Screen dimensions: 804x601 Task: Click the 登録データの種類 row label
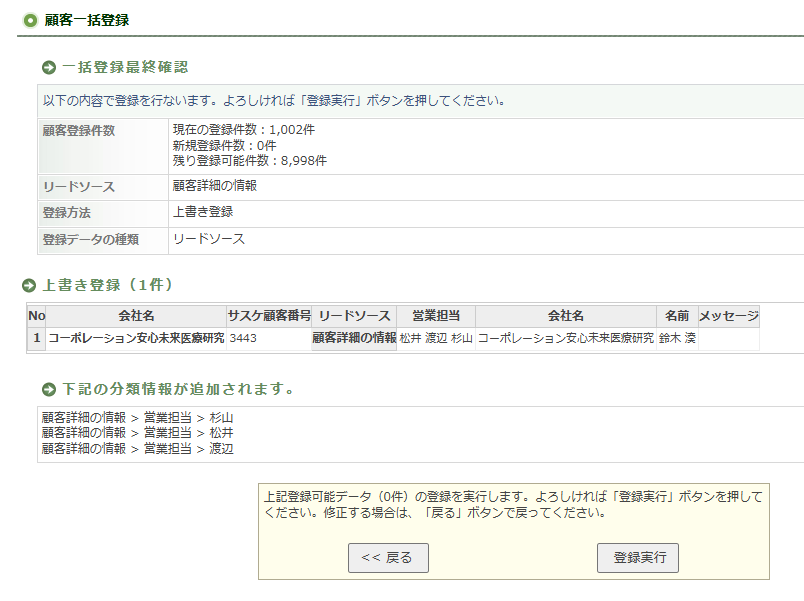coord(90,240)
